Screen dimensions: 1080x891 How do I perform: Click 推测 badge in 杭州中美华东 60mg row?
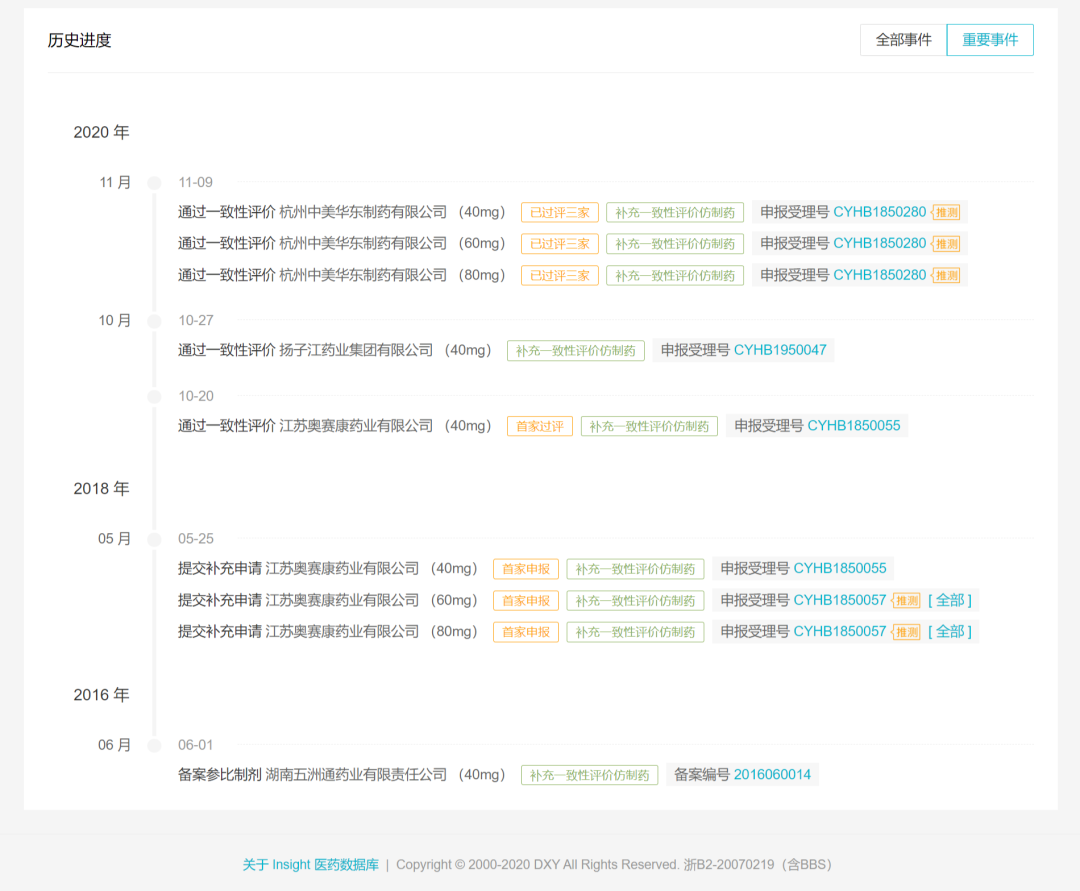pyautogui.click(x=946, y=244)
